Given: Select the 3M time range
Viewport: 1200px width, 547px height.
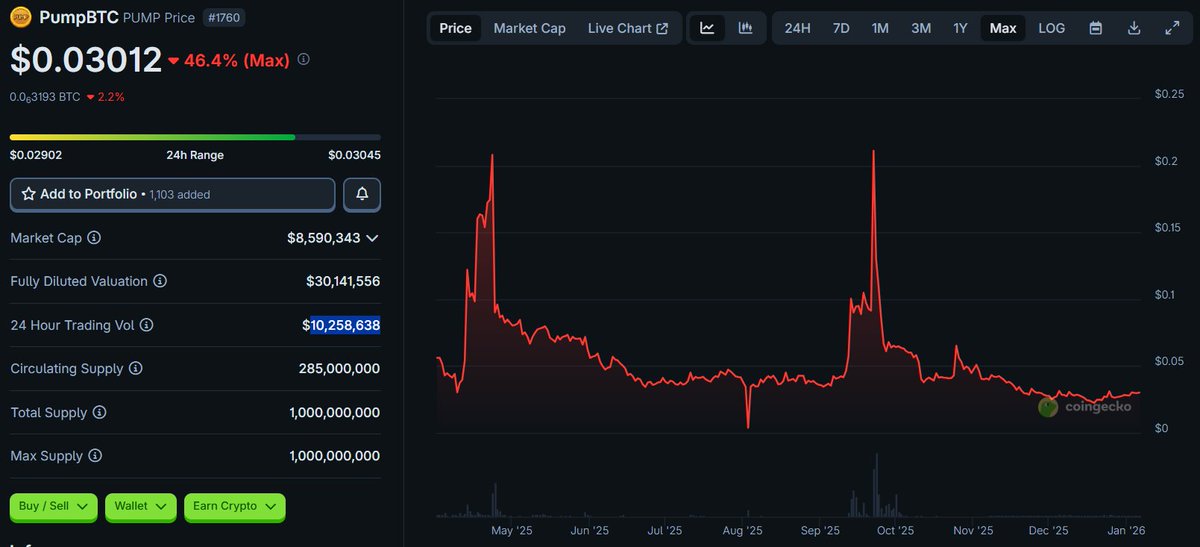Looking at the screenshot, I should pyautogui.click(x=921, y=28).
